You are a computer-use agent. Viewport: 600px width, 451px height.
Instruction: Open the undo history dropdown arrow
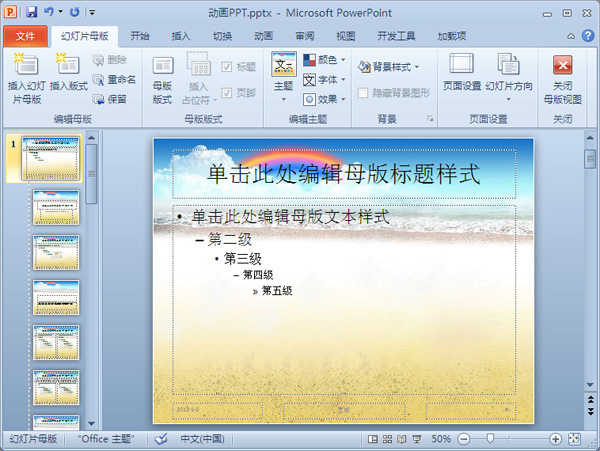pyautogui.click(x=60, y=12)
